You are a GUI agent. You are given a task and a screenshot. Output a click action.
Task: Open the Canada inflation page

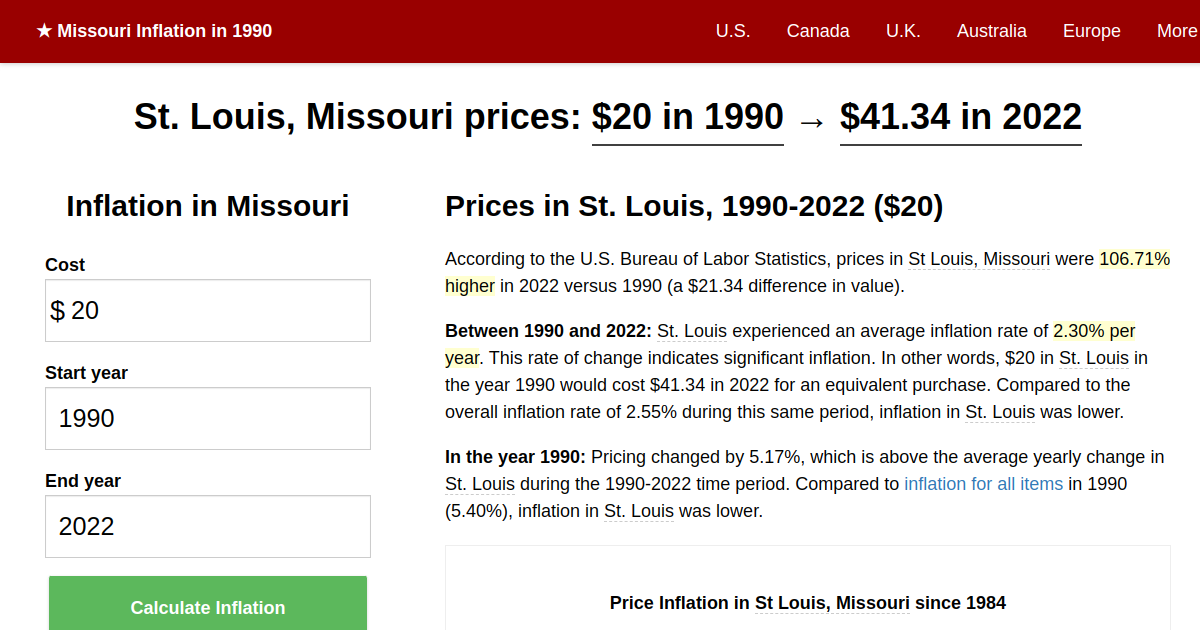[x=818, y=31]
